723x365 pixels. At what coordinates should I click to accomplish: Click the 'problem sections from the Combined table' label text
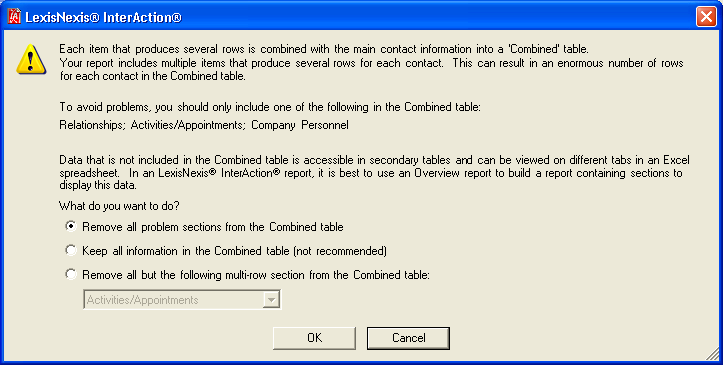point(242,227)
